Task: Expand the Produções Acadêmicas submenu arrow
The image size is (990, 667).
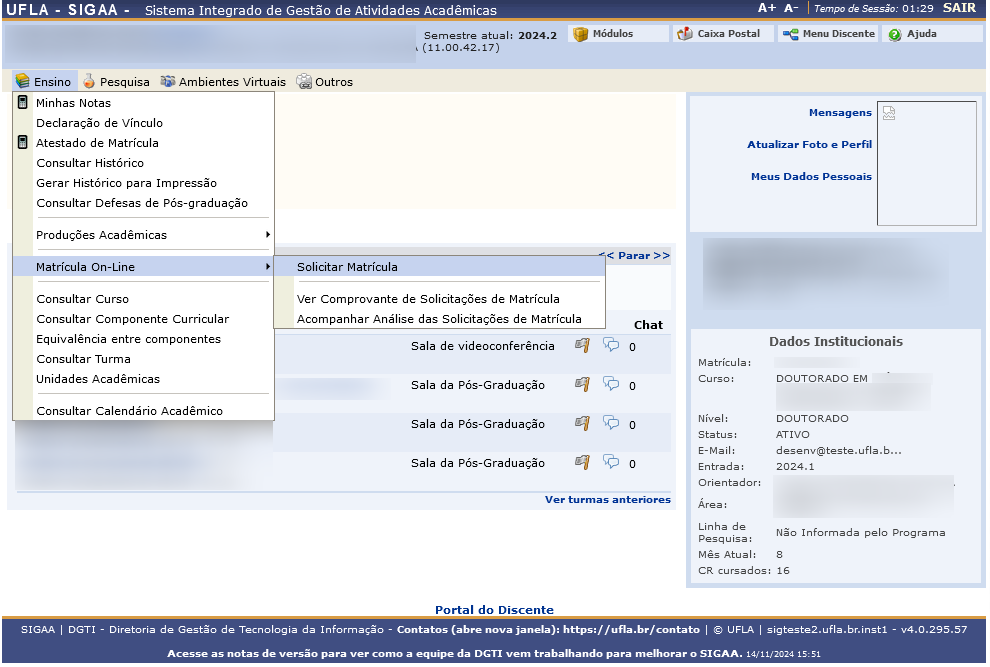Action: tap(267, 235)
